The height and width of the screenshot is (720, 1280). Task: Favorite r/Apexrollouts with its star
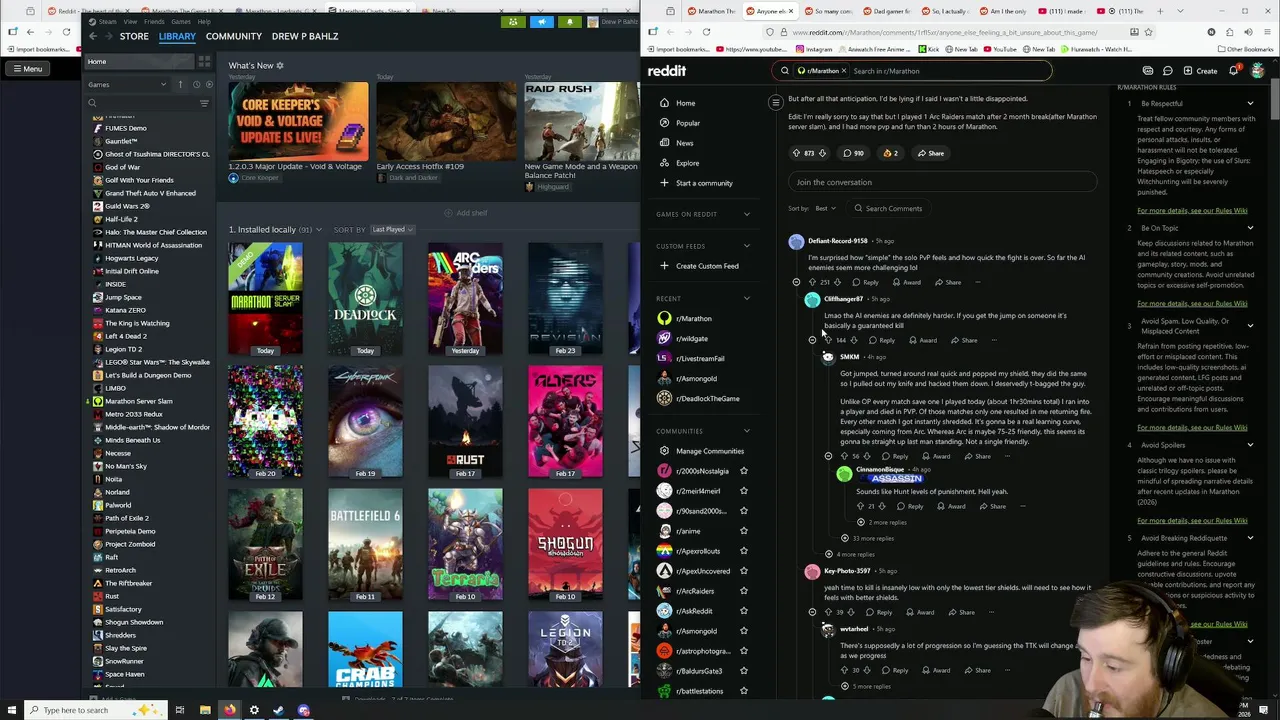coord(743,551)
